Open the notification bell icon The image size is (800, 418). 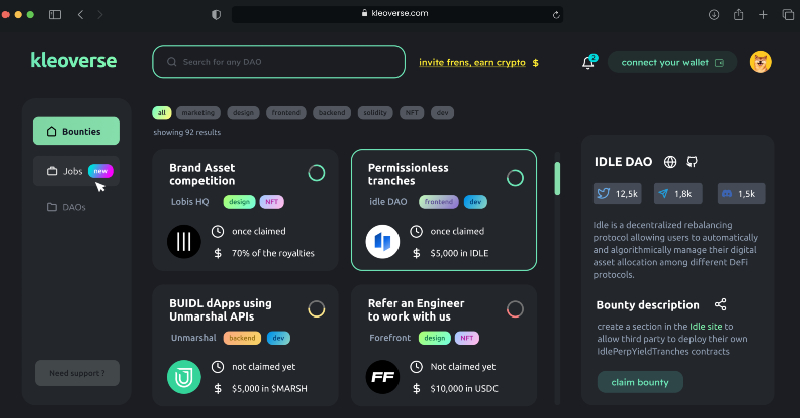[x=588, y=62]
